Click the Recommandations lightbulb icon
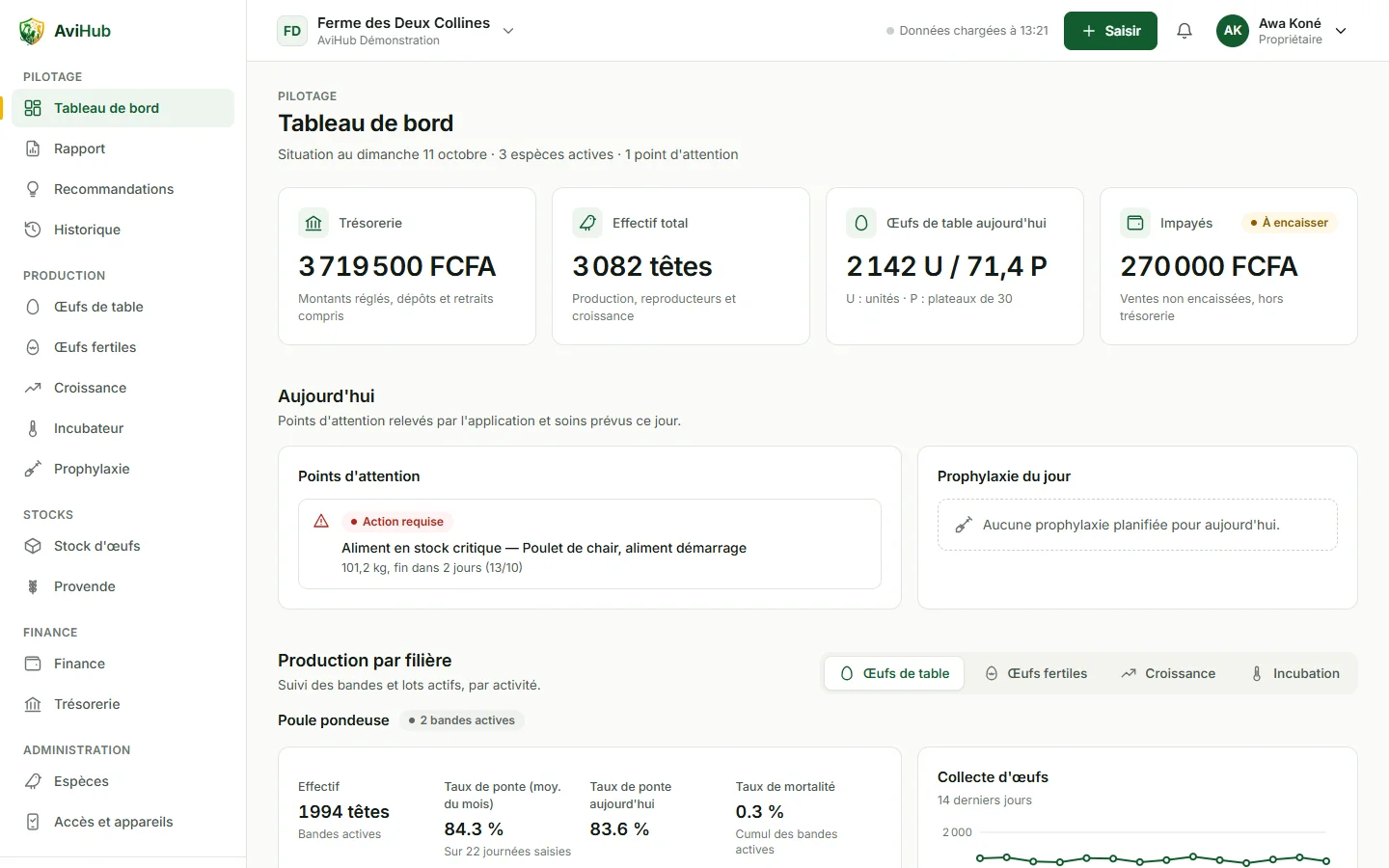 pyautogui.click(x=33, y=189)
